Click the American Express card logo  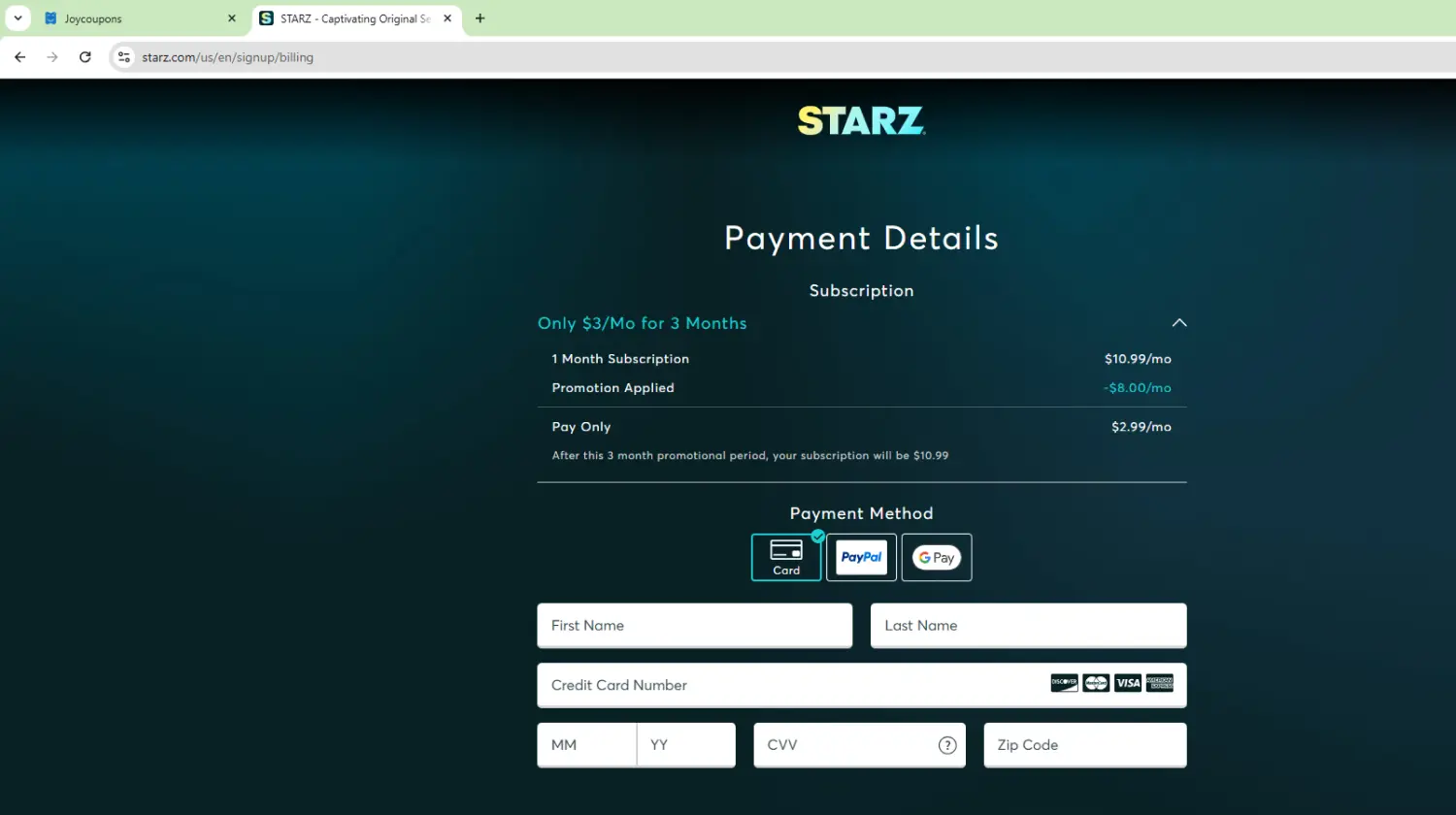tap(1159, 683)
